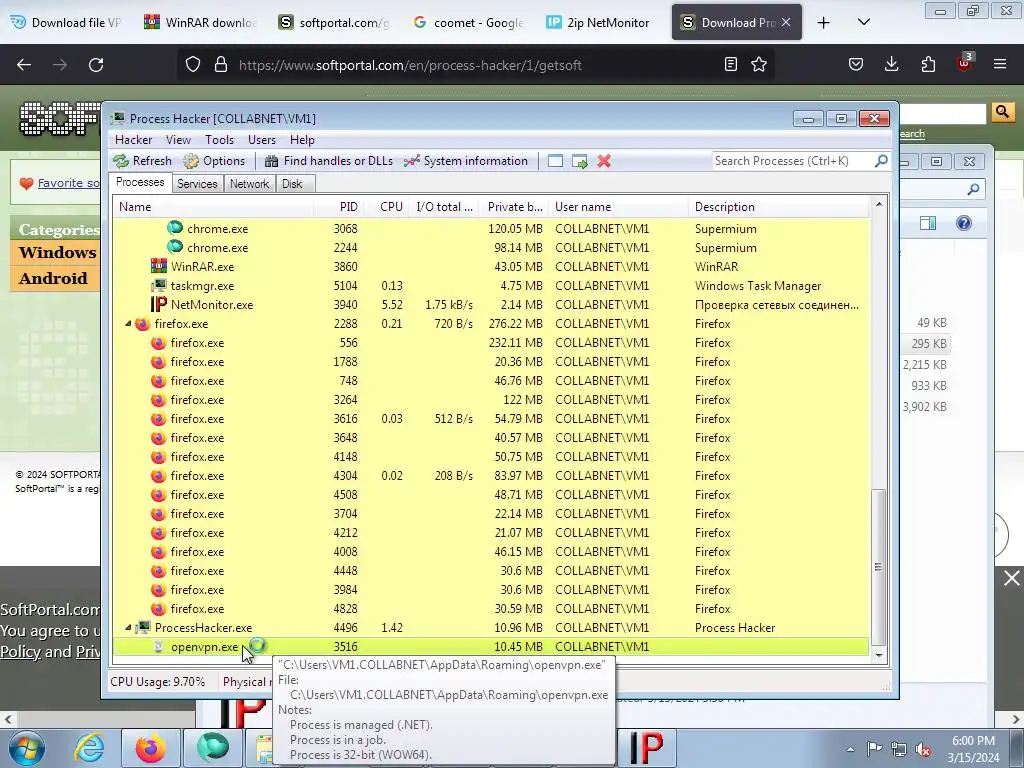
Task: Go back in Firefox browser
Action: pyautogui.click(x=24, y=65)
